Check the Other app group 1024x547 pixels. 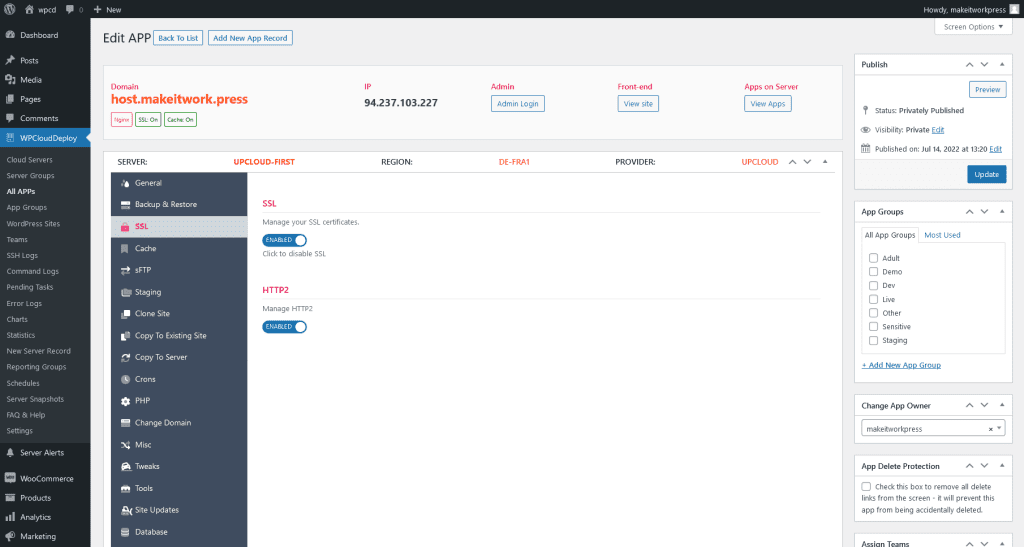[873, 313]
